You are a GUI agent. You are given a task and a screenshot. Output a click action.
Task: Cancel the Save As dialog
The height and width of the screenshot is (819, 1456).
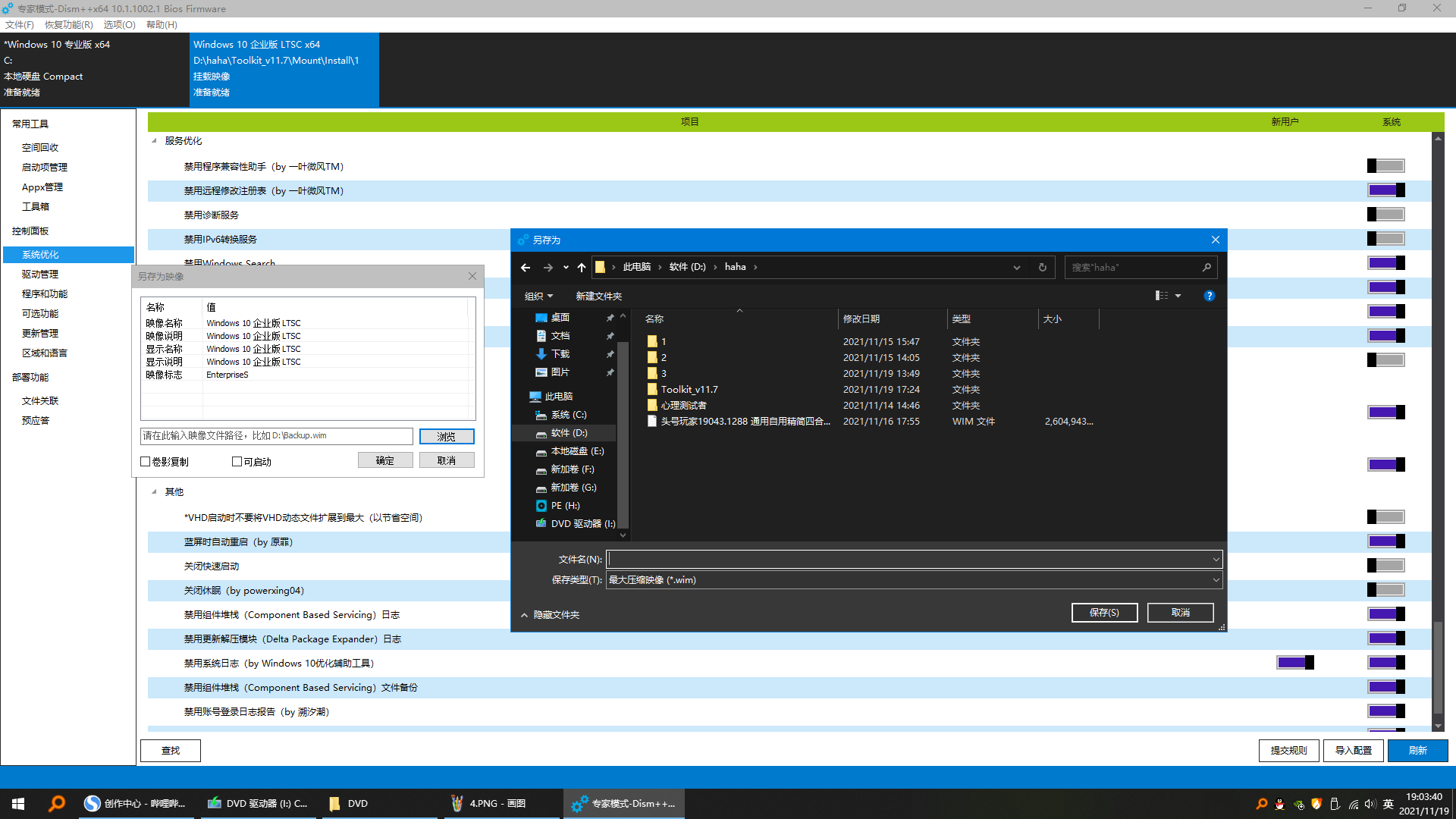pos(1181,613)
